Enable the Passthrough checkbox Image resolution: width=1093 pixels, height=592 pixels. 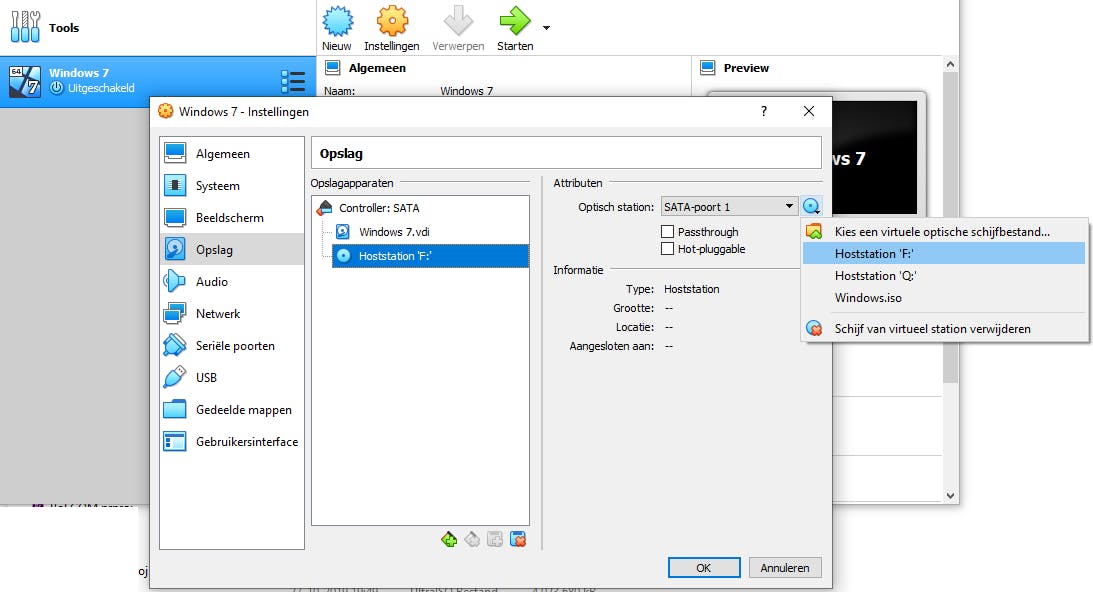[x=667, y=232]
